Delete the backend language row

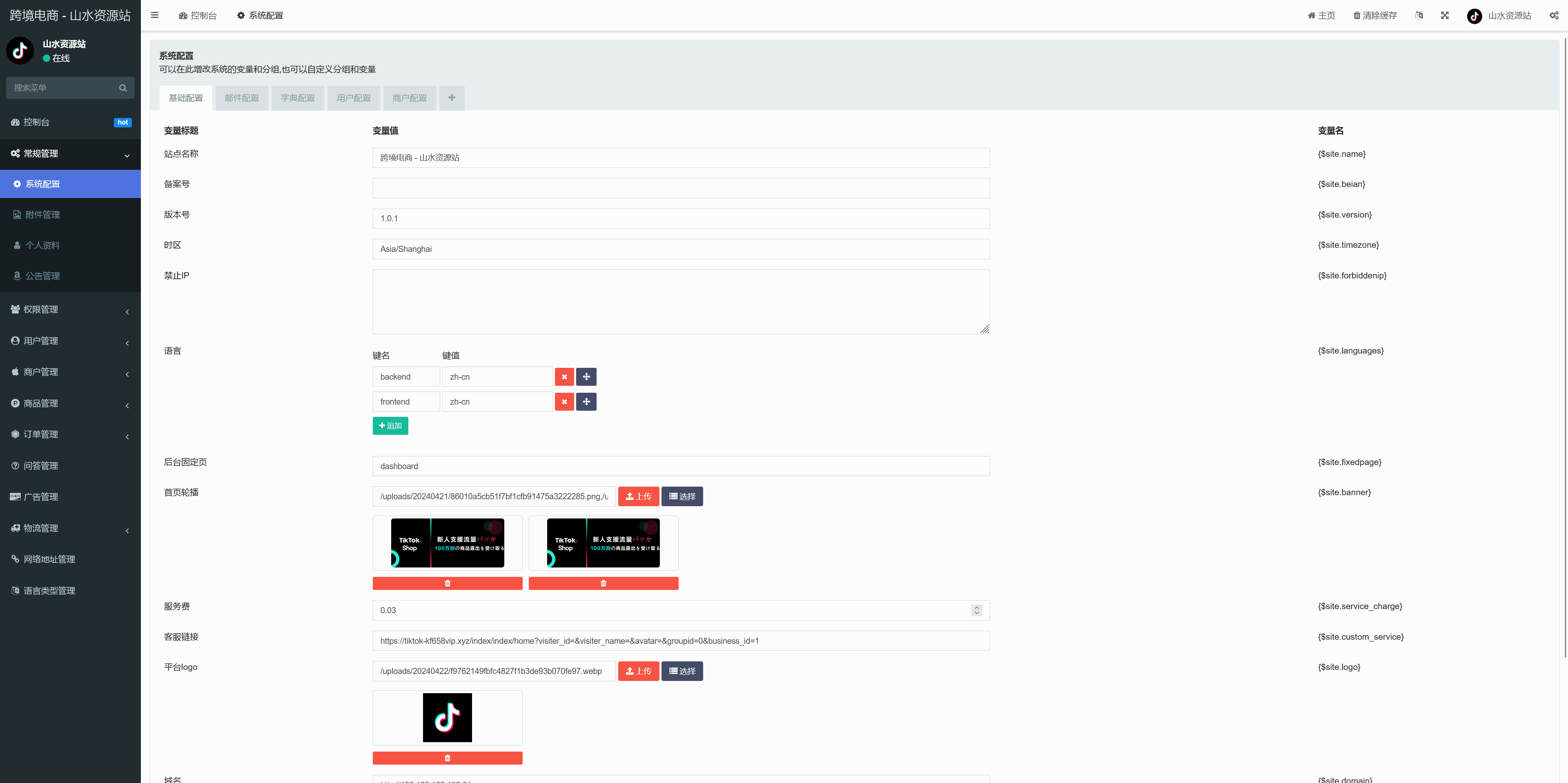pos(564,377)
